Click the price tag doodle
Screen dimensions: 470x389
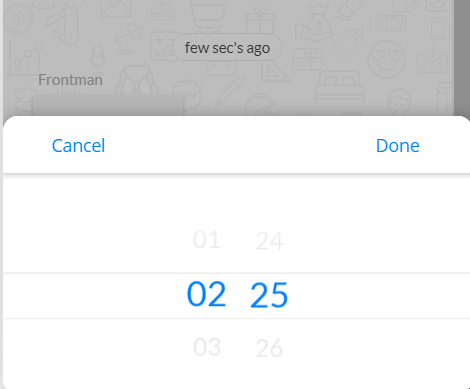coord(348,43)
